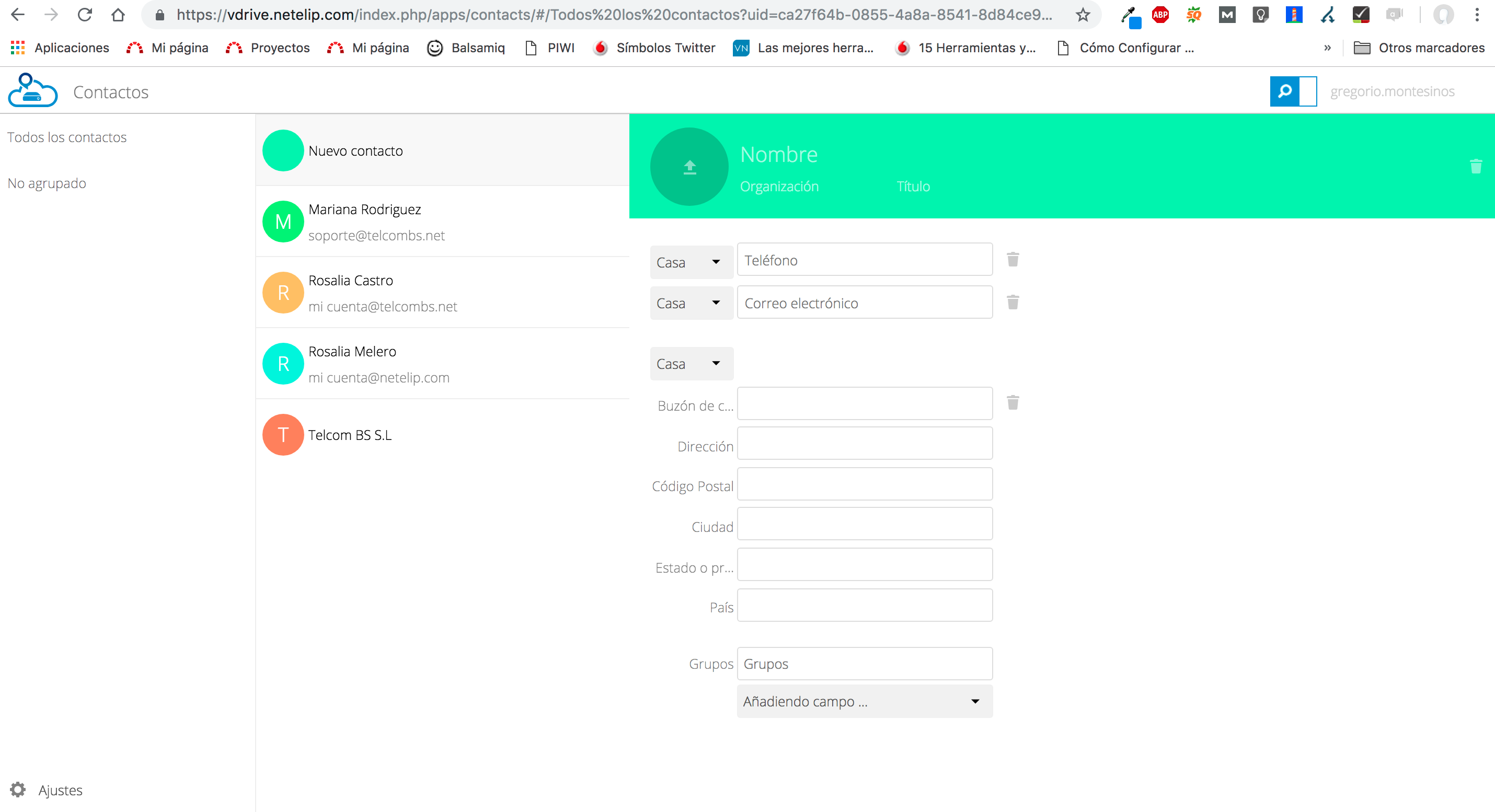Select soporte@telcombs.net email text
Image resolution: width=1495 pixels, height=812 pixels.
pos(376,236)
